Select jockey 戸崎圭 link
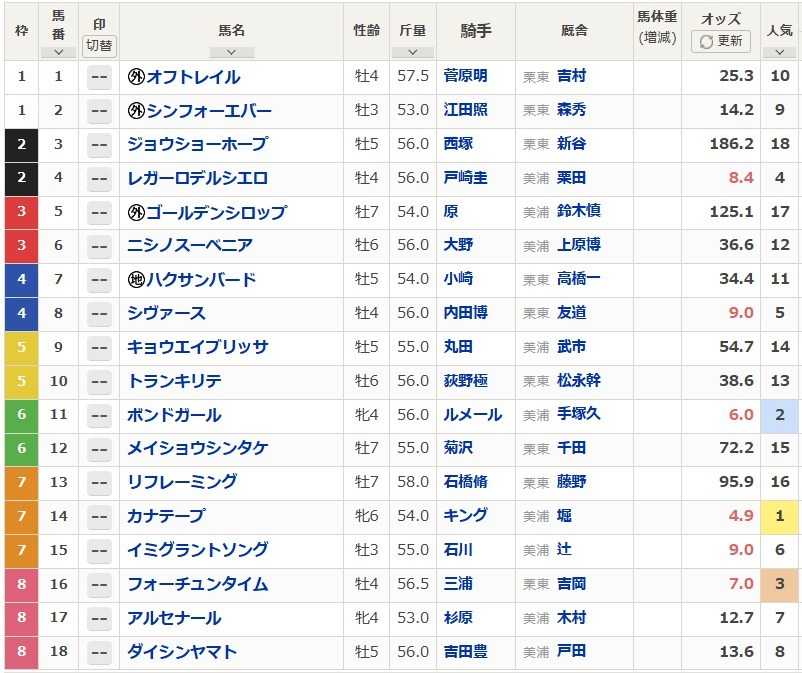The height and width of the screenshot is (673, 802). 465,178
